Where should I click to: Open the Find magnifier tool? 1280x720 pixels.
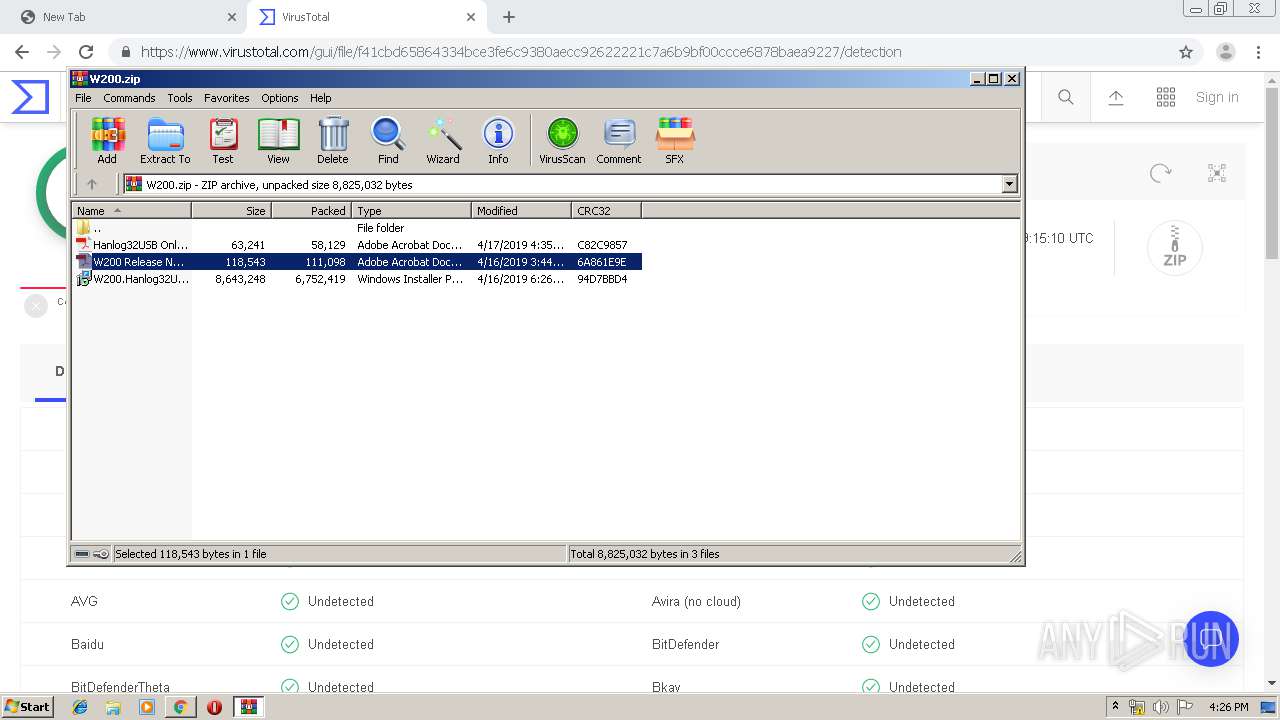[x=388, y=140]
